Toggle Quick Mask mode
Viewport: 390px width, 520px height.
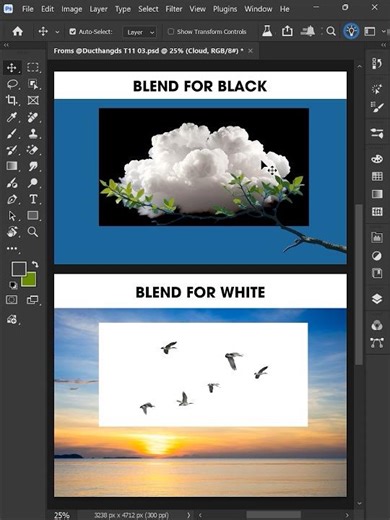pyautogui.click(x=12, y=300)
